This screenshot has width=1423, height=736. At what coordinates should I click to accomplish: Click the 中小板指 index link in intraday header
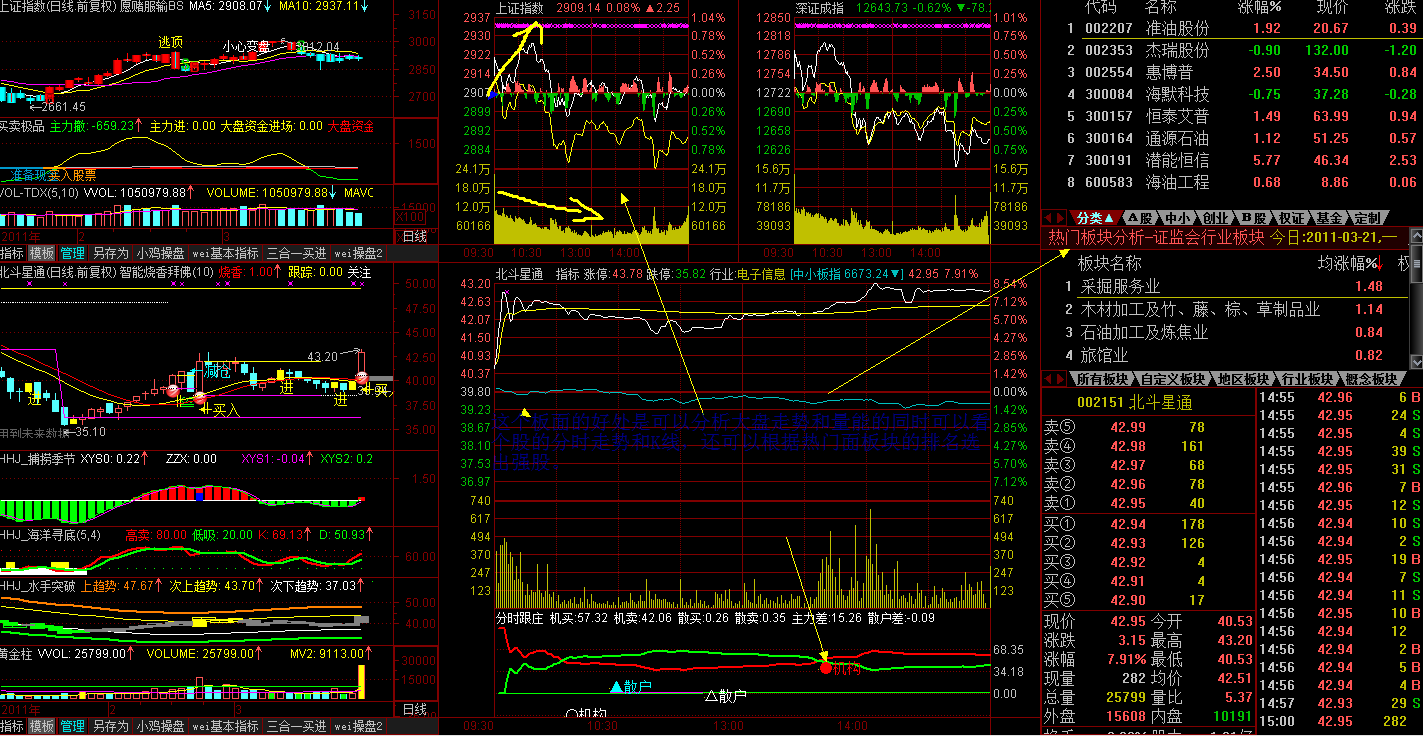[845, 274]
